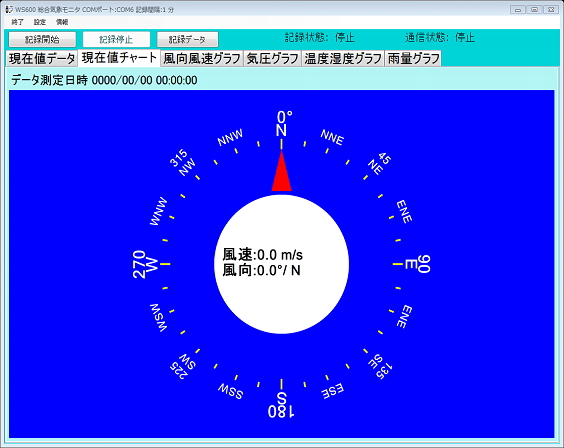Open the 終了 menu
Image resolution: width=564 pixels, height=448 pixels.
tap(17, 22)
